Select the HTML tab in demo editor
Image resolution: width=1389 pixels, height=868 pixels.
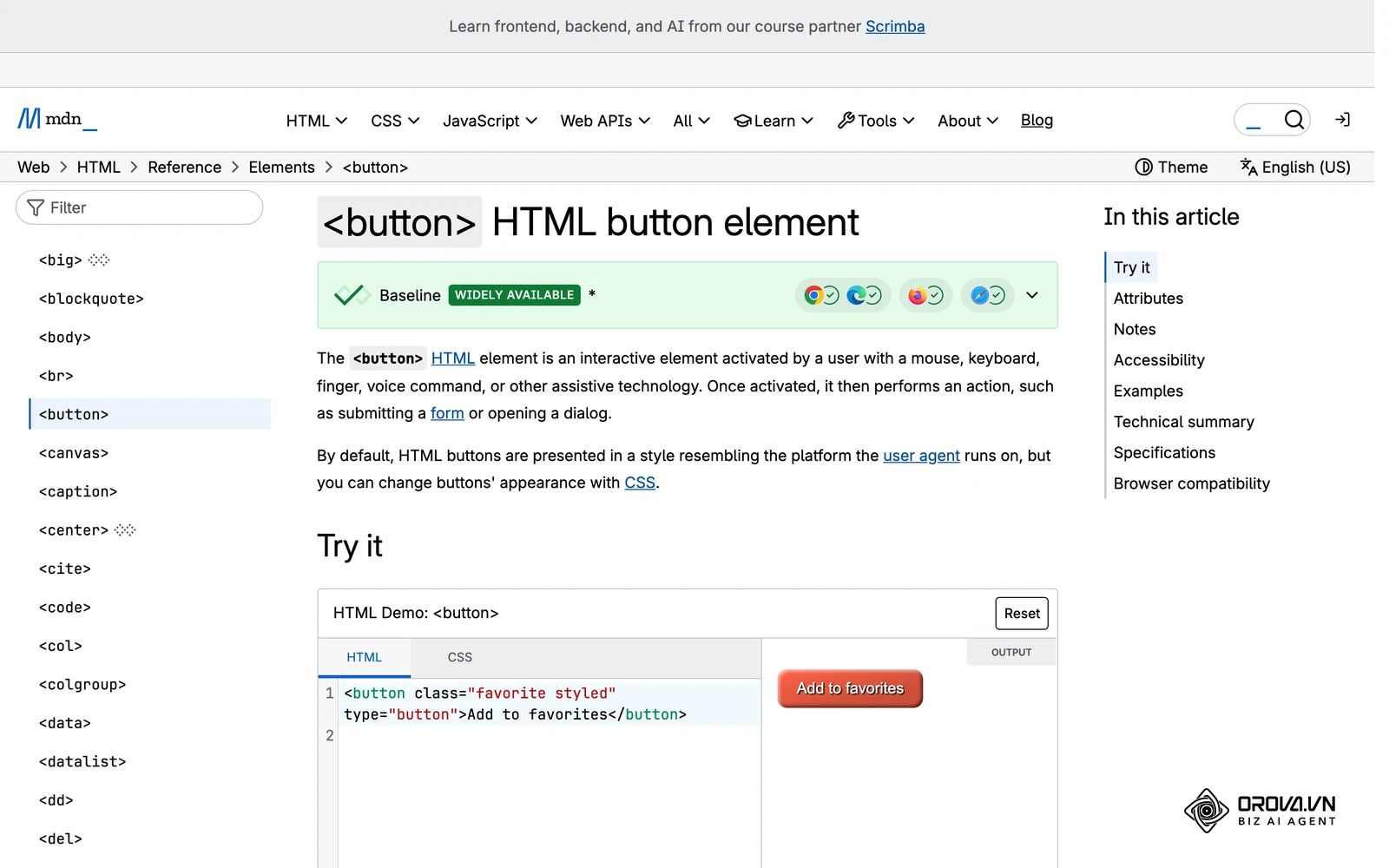pyautogui.click(x=364, y=657)
